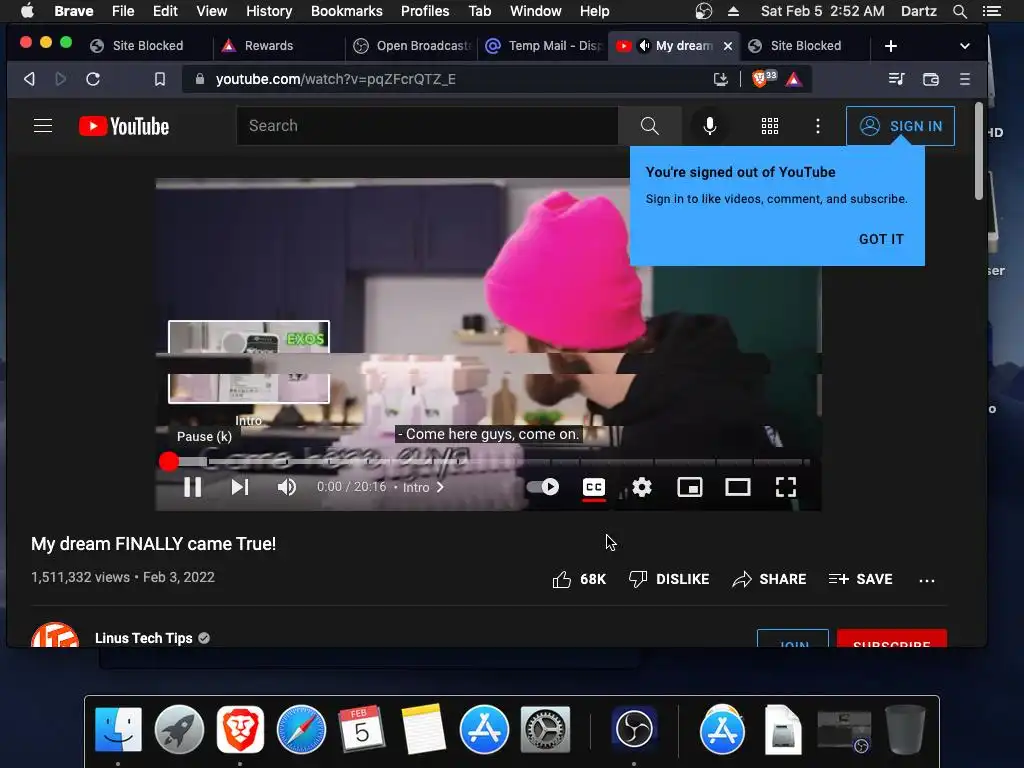Viewport: 1024px width, 768px height.
Task: Save the video to a playlist
Action: click(x=861, y=579)
